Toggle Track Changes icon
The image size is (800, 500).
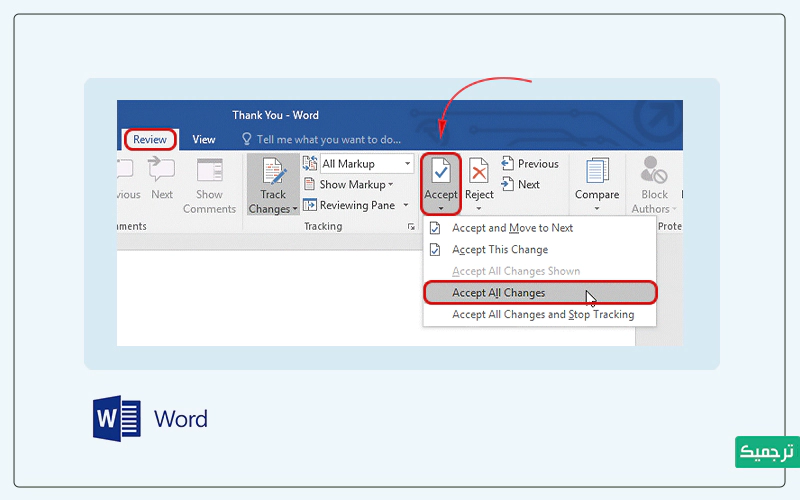pos(273,170)
